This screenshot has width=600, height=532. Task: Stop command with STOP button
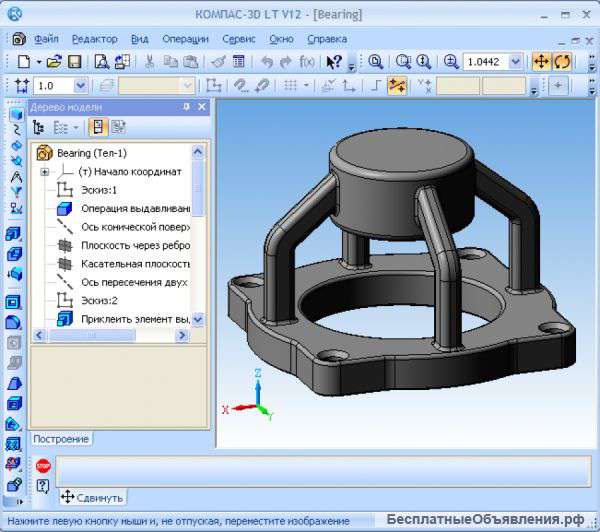[x=43, y=466]
